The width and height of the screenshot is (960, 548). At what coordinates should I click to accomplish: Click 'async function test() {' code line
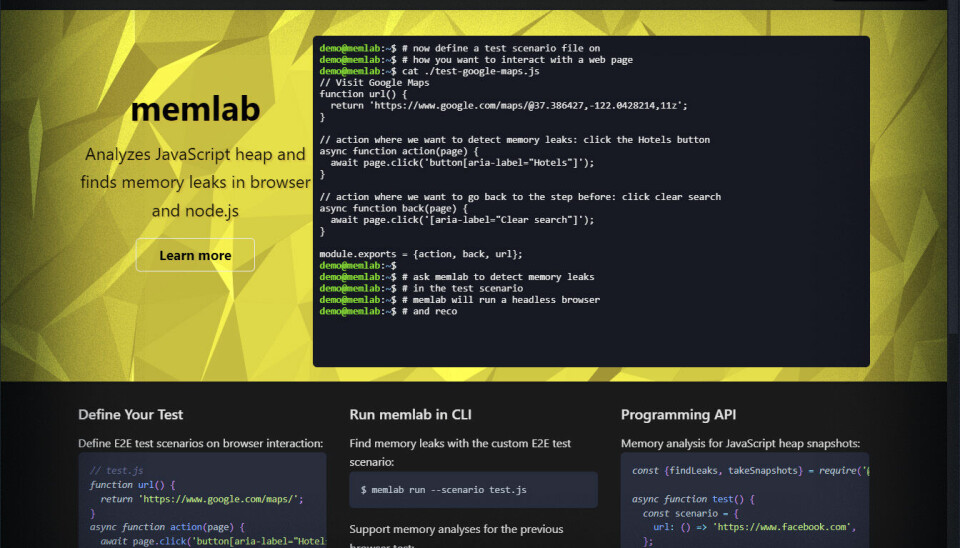click(x=693, y=499)
